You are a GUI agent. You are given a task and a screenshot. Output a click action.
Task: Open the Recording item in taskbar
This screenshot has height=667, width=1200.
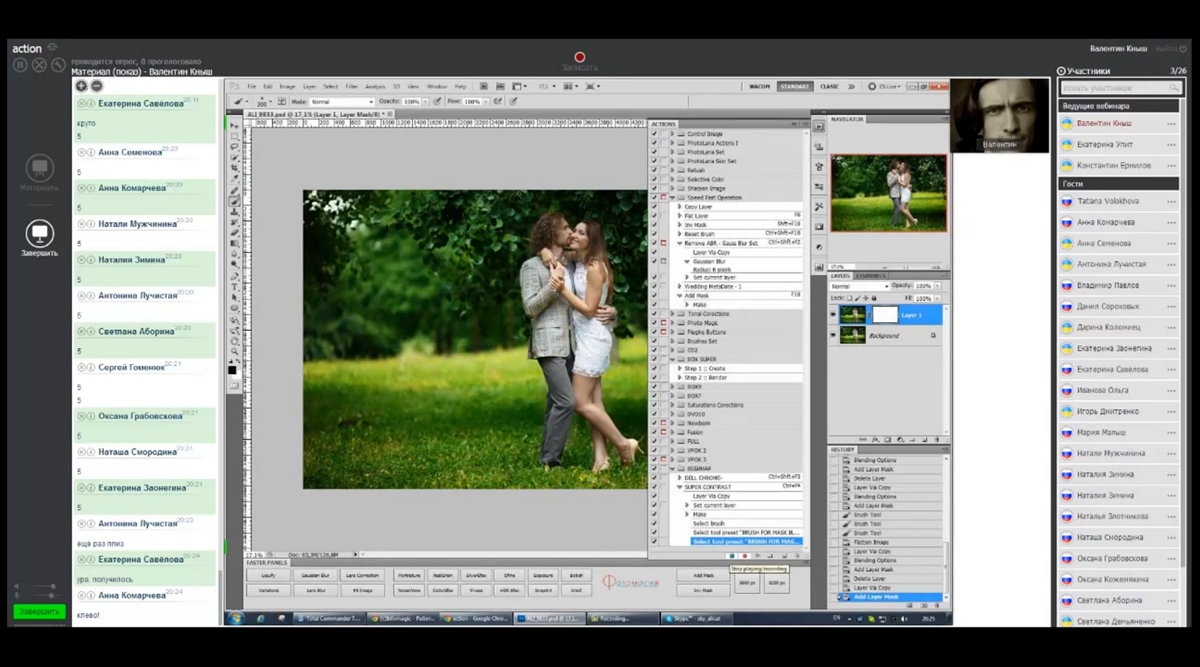622,618
